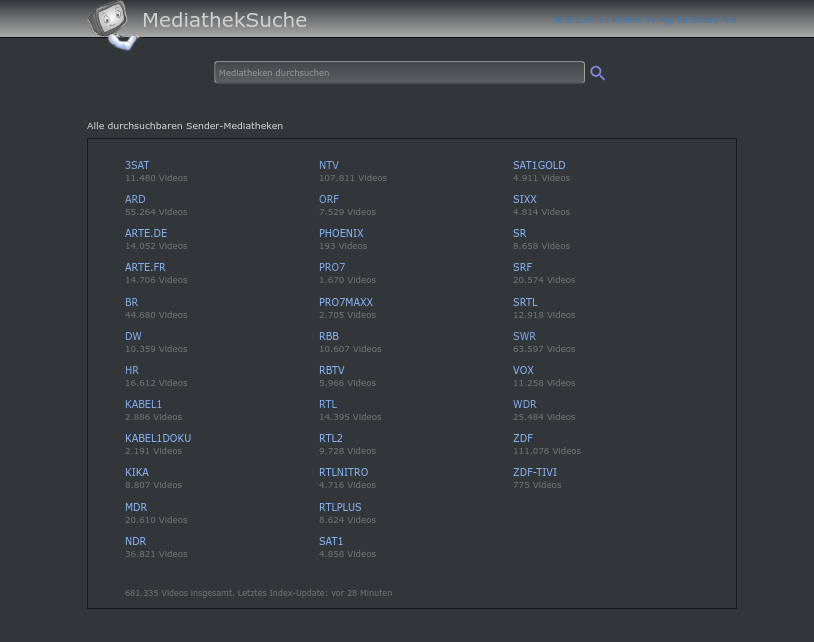Click the MediathekSuche site title
814x642 pixels.
pyautogui.click(x=225, y=20)
